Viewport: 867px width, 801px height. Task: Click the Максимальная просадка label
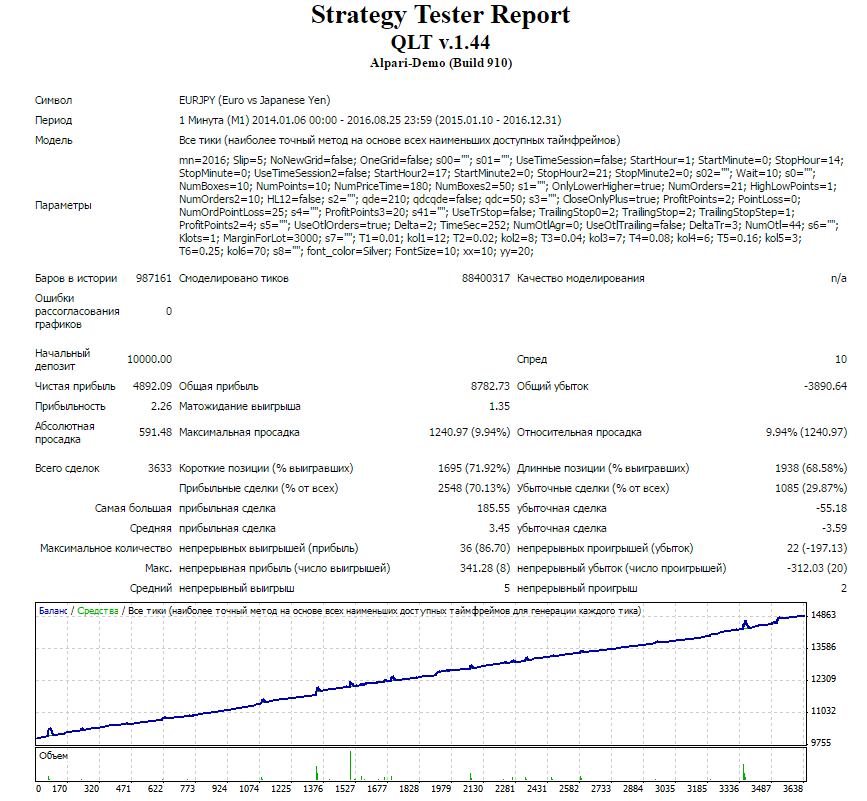239,432
